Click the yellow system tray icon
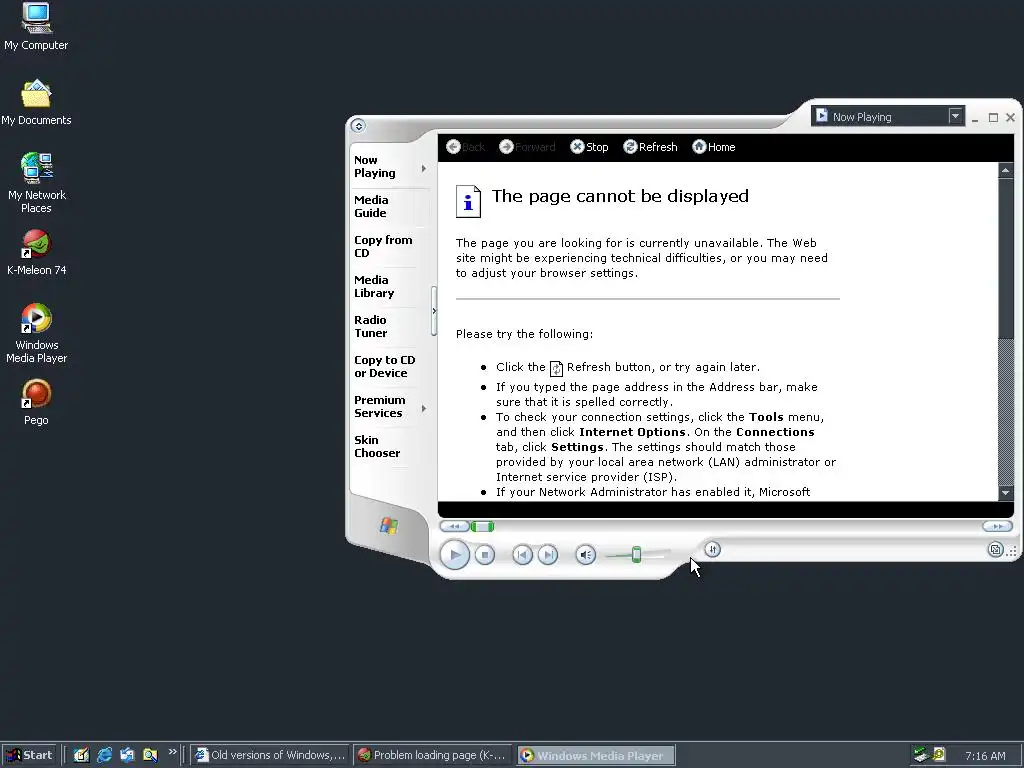This screenshot has height=768, width=1024. 939,755
